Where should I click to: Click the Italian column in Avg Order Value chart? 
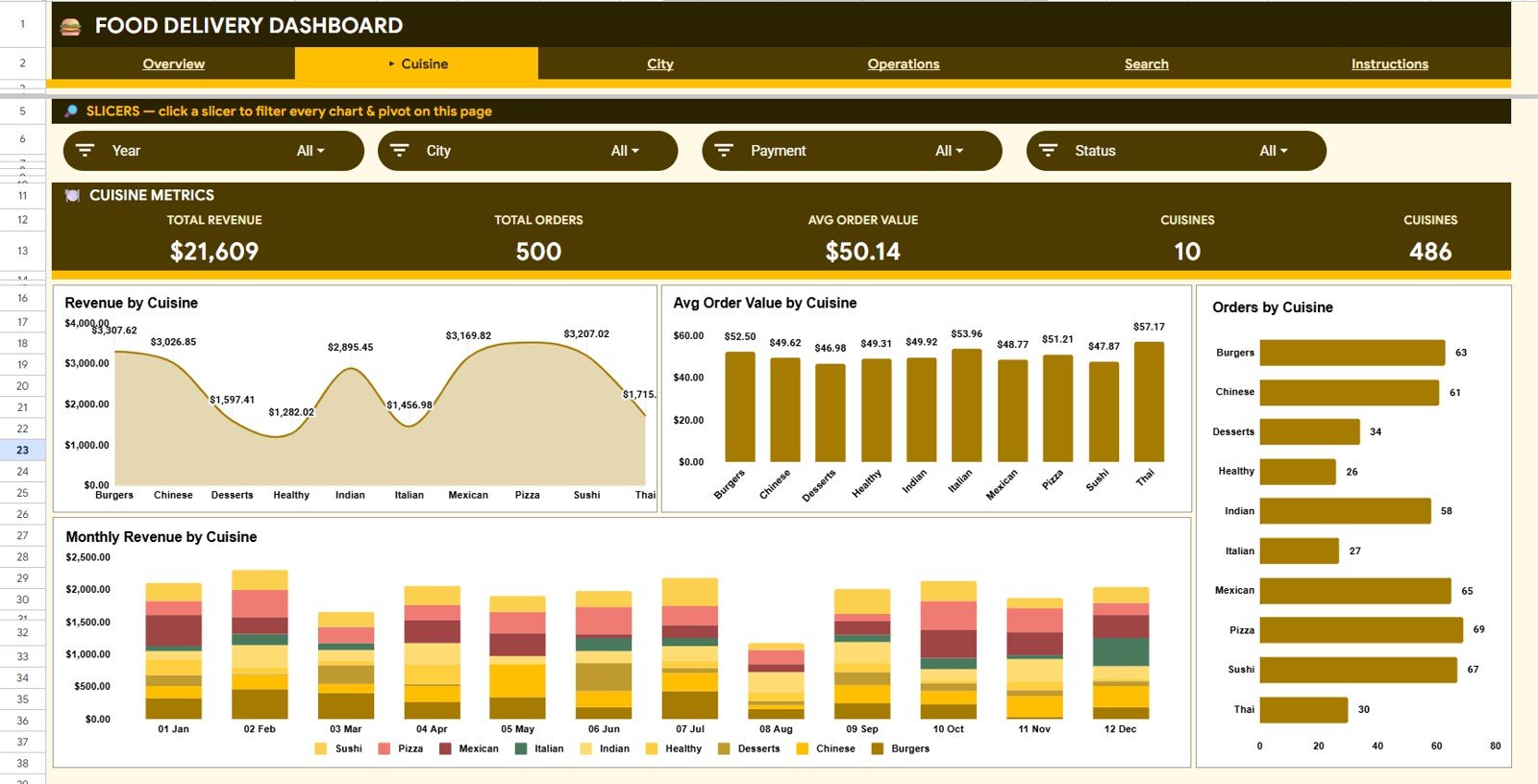[x=966, y=405]
